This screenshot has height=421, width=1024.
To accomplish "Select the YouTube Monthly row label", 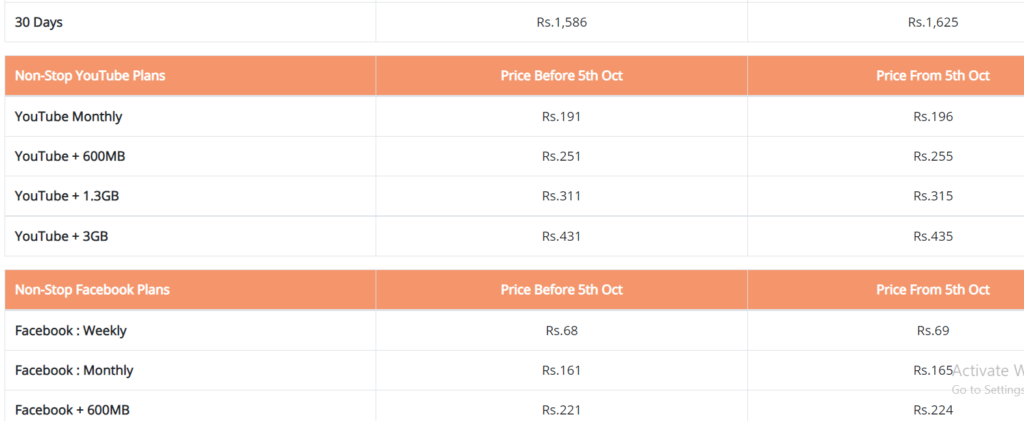I will pyautogui.click(x=69, y=117).
